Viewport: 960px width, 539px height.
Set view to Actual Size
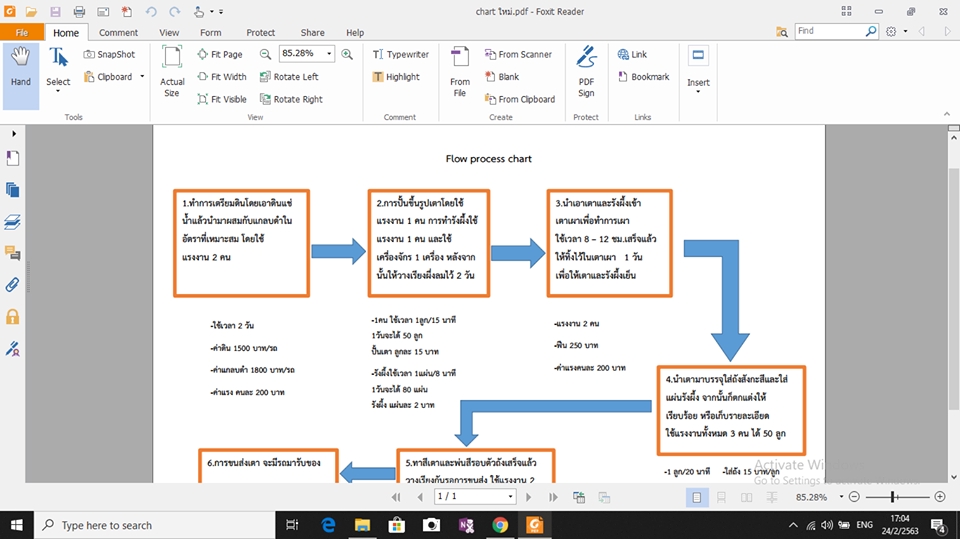tap(172, 71)
